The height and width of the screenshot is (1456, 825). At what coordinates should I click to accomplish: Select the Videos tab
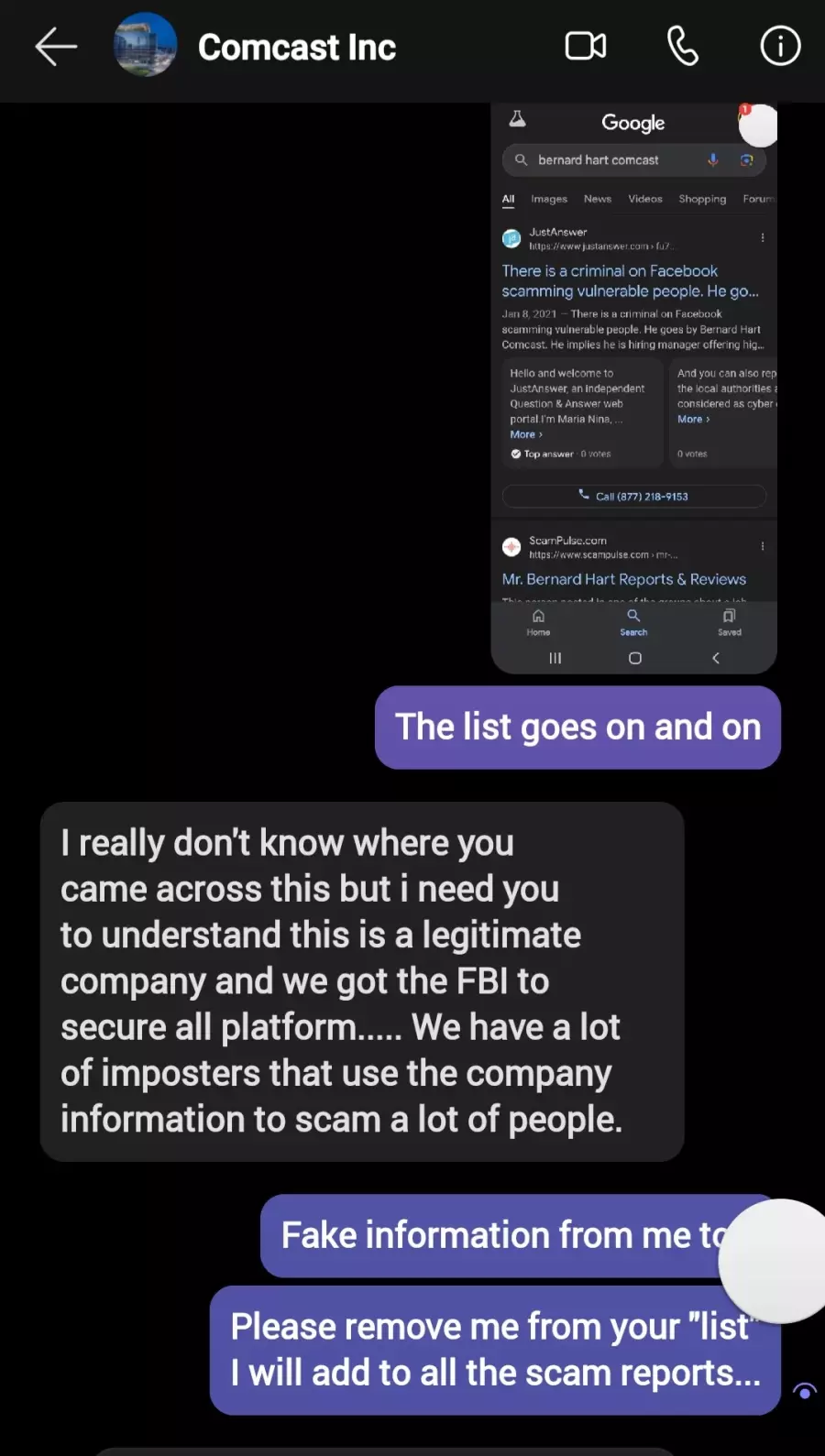tap(645, 199)
